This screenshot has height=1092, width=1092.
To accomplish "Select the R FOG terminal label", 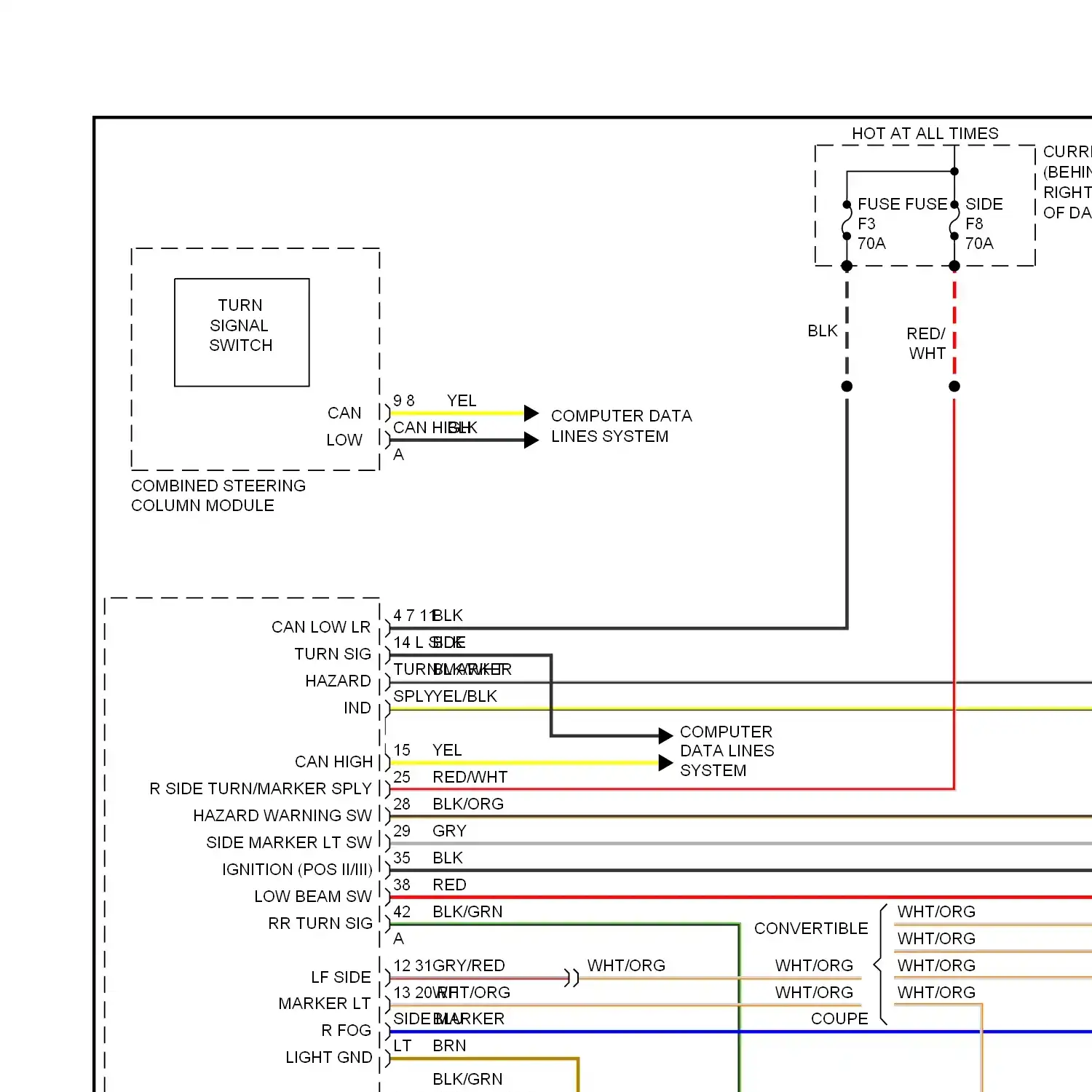I will (x=346, y=1030).
